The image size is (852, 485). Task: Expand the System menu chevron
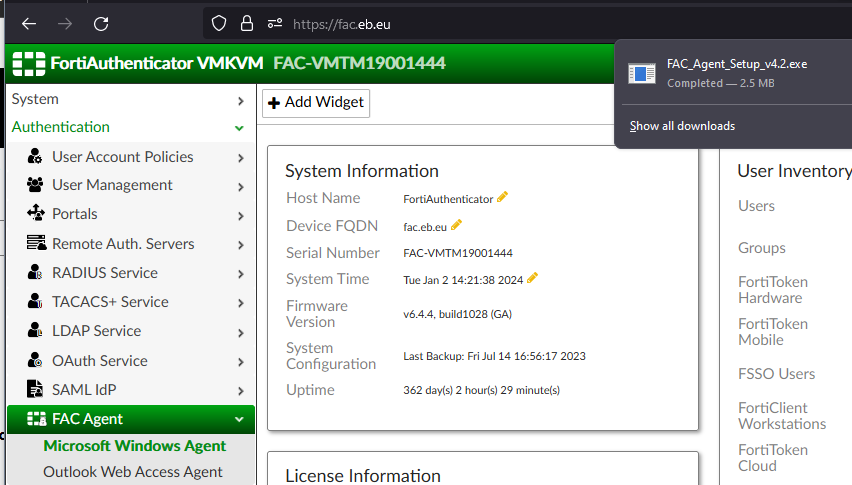(241, 100)
